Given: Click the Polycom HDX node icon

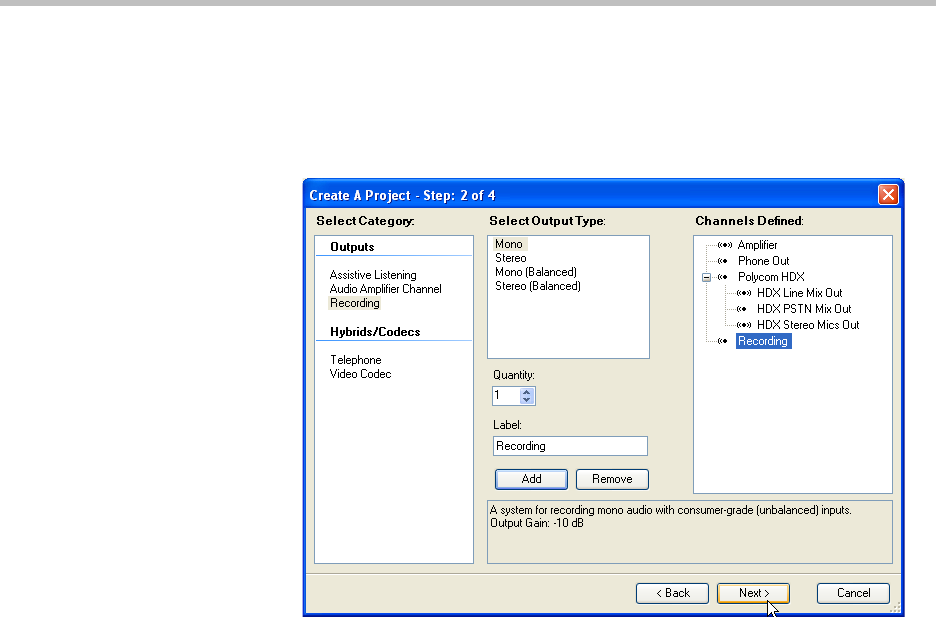Looking at the screenshot, I should [x=723, y=277].
